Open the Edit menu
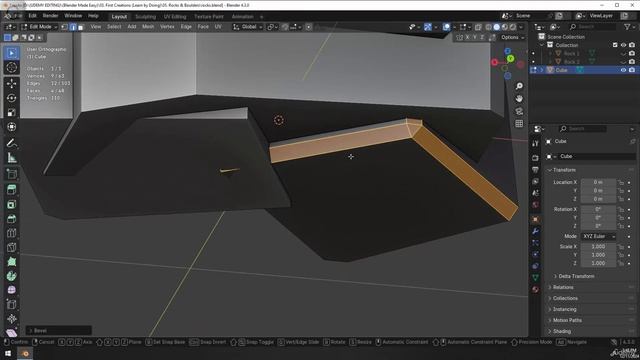The width and height of the screenshot is (640, 360). pos(32,16)
